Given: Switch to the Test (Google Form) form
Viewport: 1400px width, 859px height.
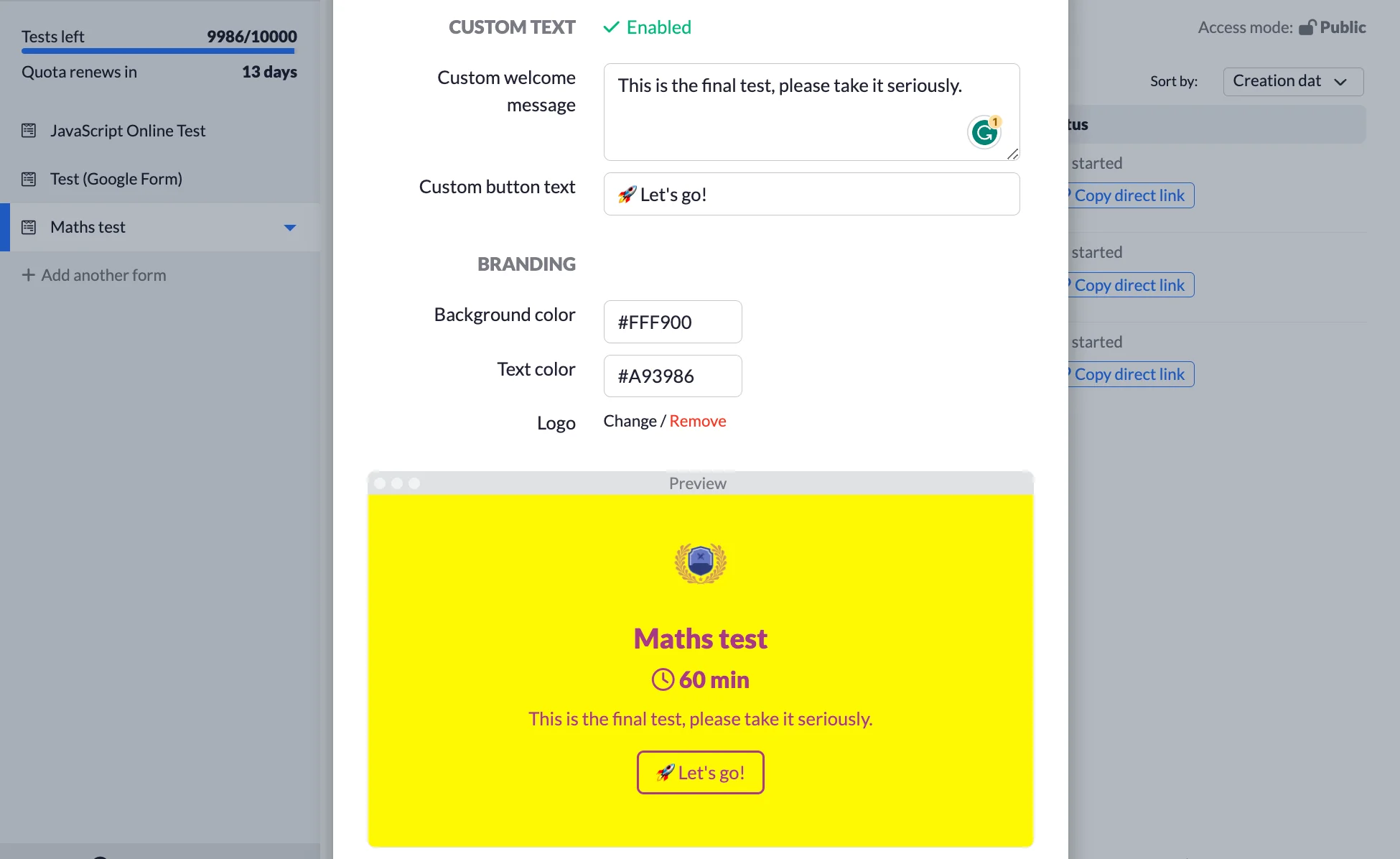Looking at the screenshot, I should click(x=116, y=179).
